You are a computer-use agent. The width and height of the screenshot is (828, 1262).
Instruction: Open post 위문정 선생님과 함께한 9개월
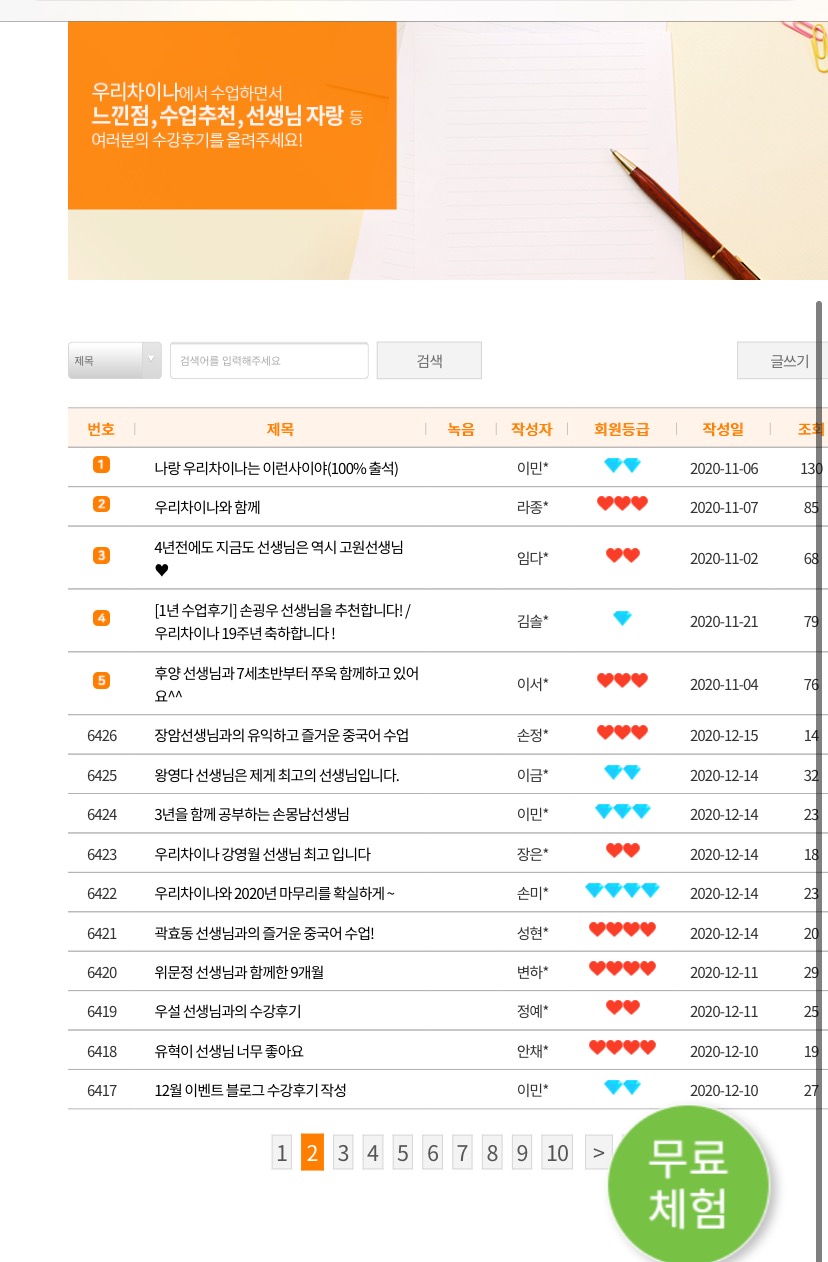click(x=239, y=972)
